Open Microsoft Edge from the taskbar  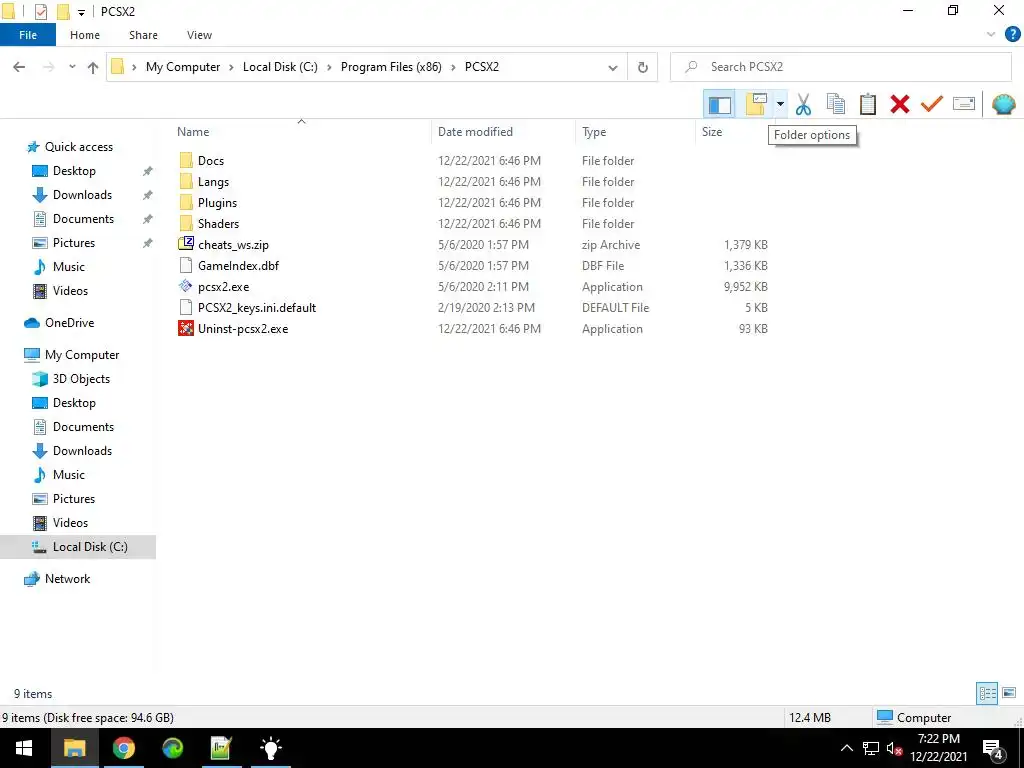(172, 748)
